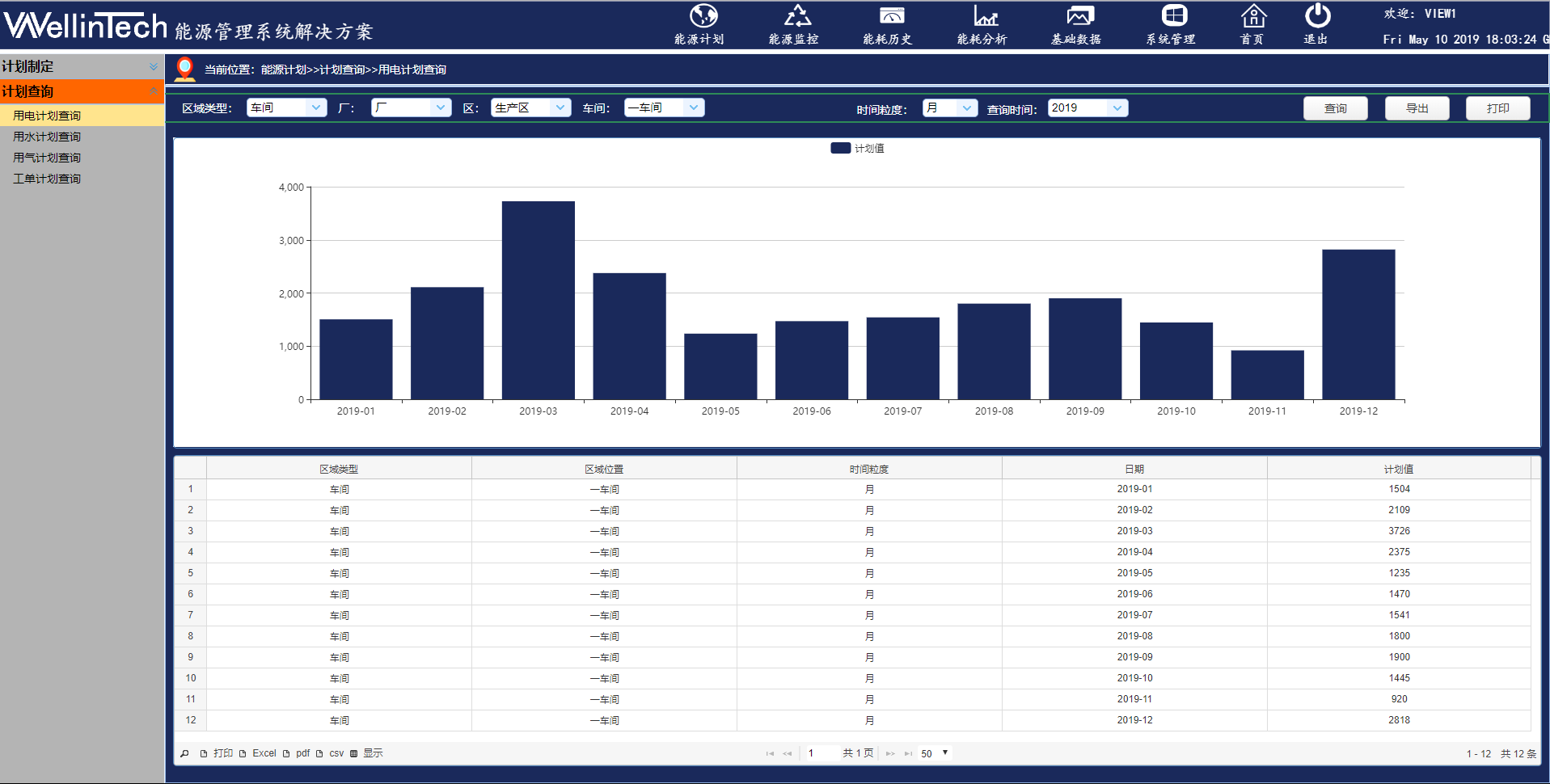Click table cell with value 920
This screenshot has width=1550, height=784.
[1399, 699]
